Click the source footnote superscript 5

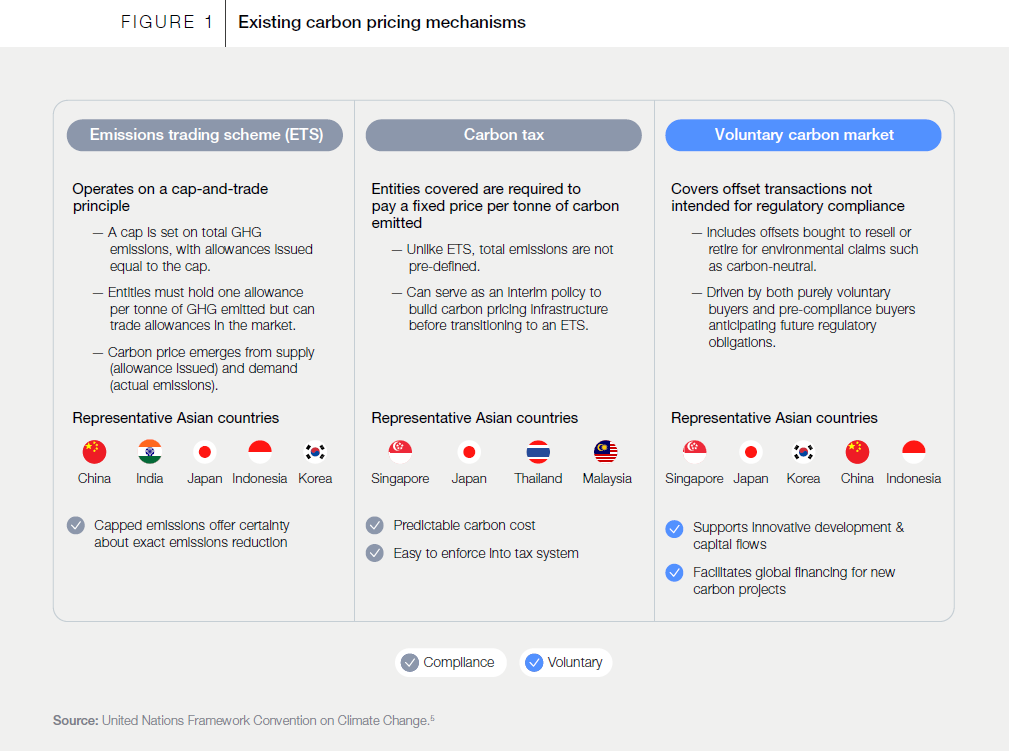click(432, 717)
